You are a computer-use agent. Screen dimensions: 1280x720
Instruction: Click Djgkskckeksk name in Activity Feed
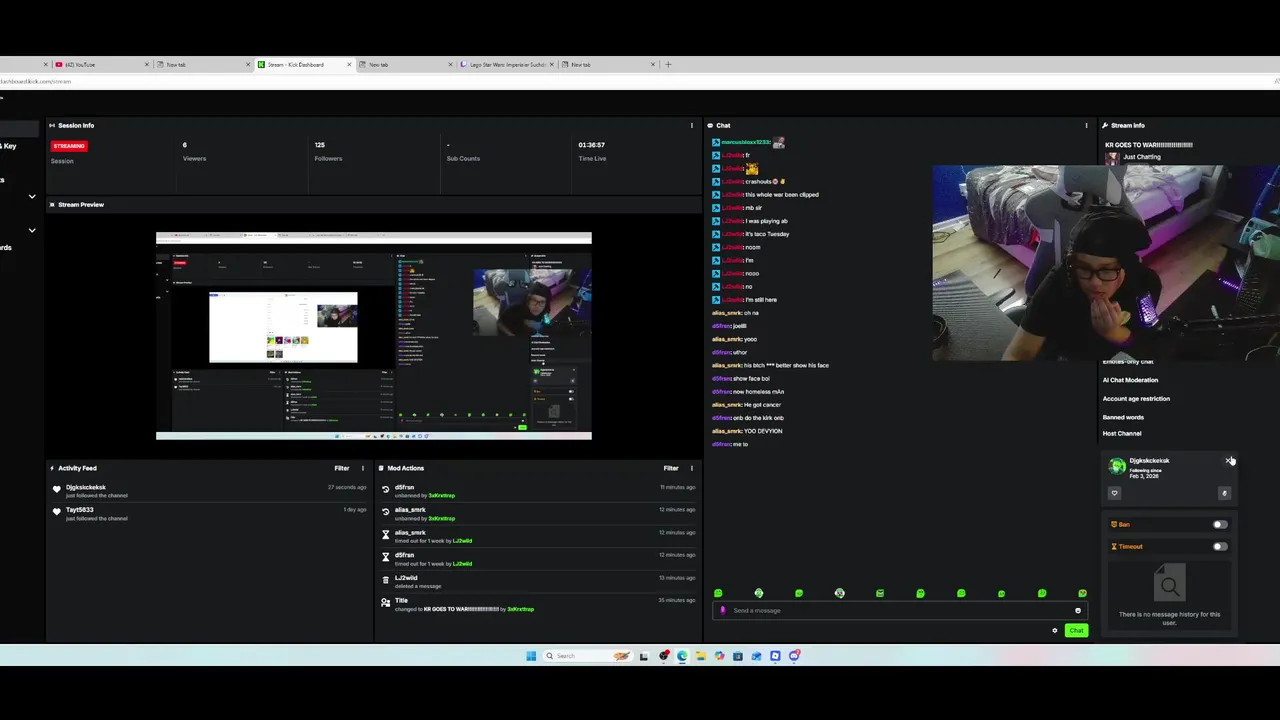pos(86,488)
